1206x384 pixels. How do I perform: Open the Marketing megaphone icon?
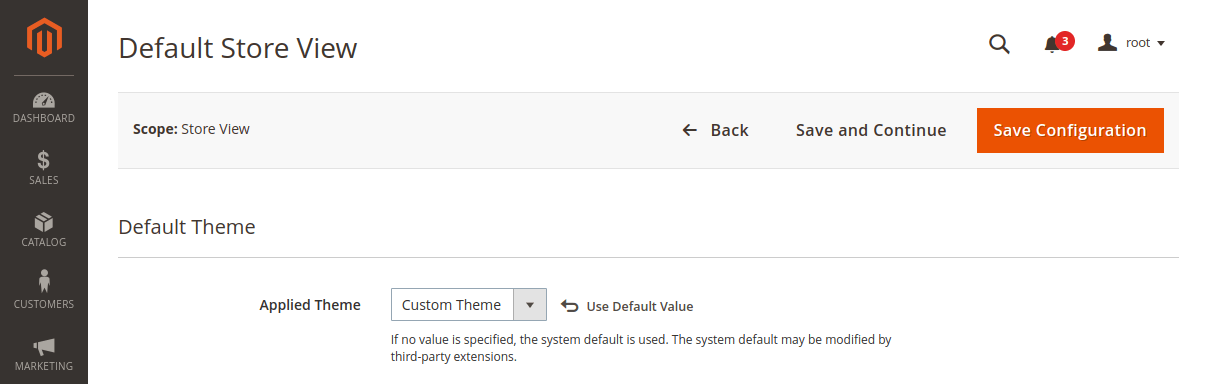click(x=44, y=346)
